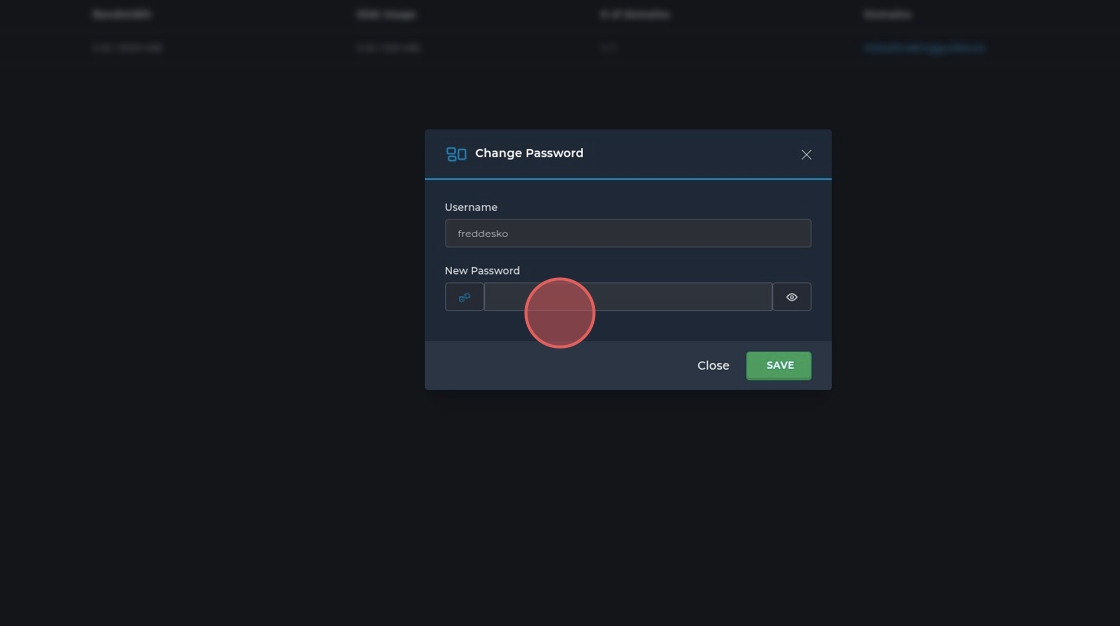Click the Change Password dialog title text
1120x626 pixels.
pos(529,153)
